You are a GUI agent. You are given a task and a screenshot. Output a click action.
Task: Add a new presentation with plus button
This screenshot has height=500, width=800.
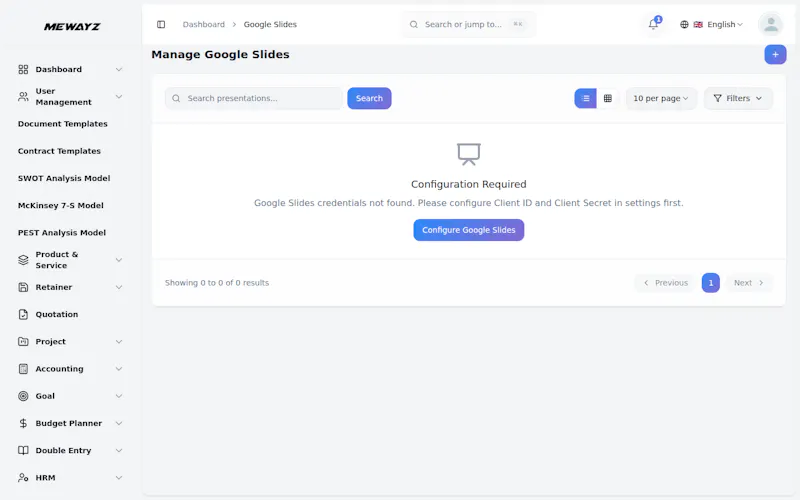[775, 55]
